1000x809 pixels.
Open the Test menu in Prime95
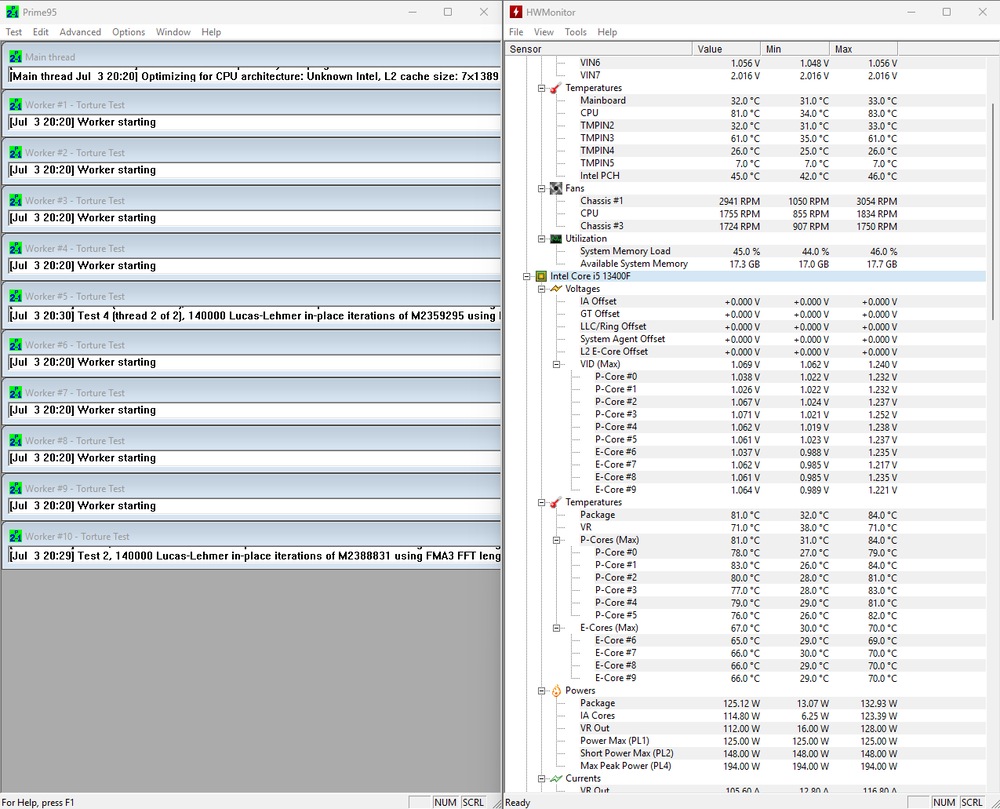(x=13, y=32)
